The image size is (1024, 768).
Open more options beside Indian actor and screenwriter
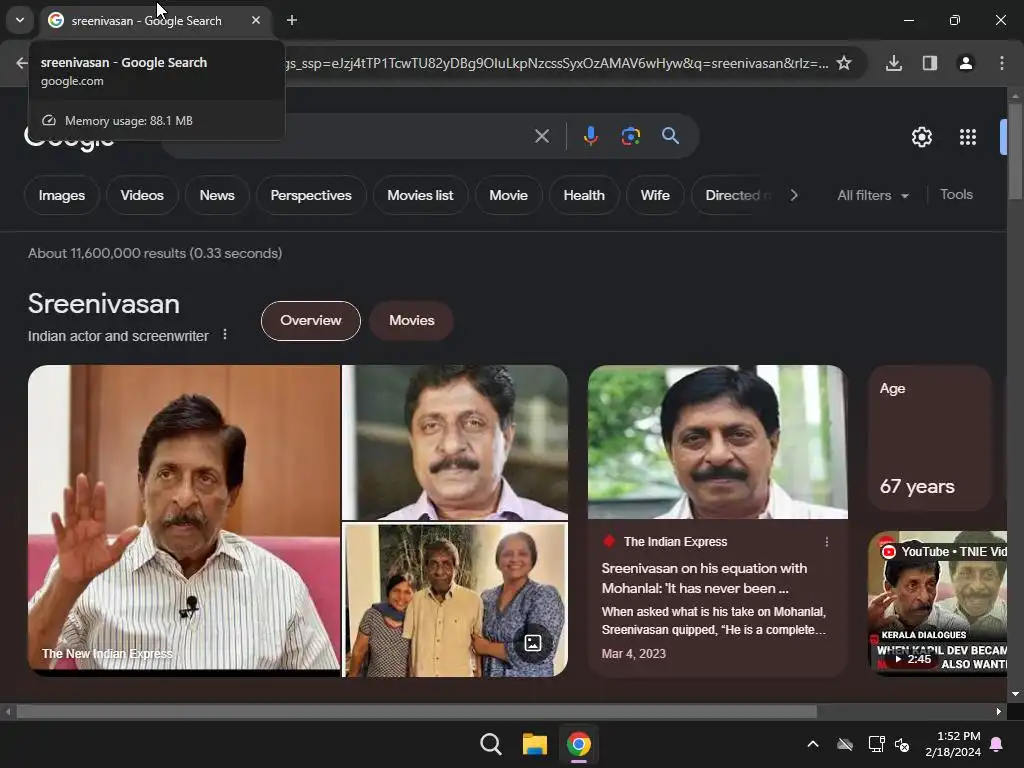point(225,334)
